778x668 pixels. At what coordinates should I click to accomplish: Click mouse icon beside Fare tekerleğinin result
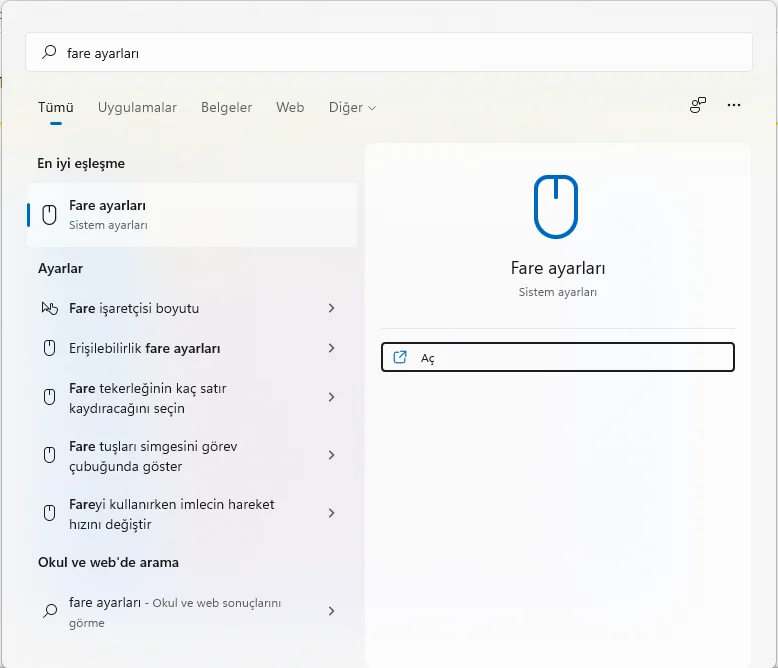[49, 397]
